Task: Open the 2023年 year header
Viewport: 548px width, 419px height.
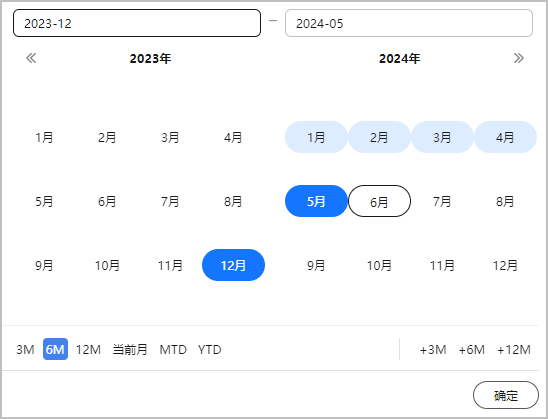Action: [150, 58]
